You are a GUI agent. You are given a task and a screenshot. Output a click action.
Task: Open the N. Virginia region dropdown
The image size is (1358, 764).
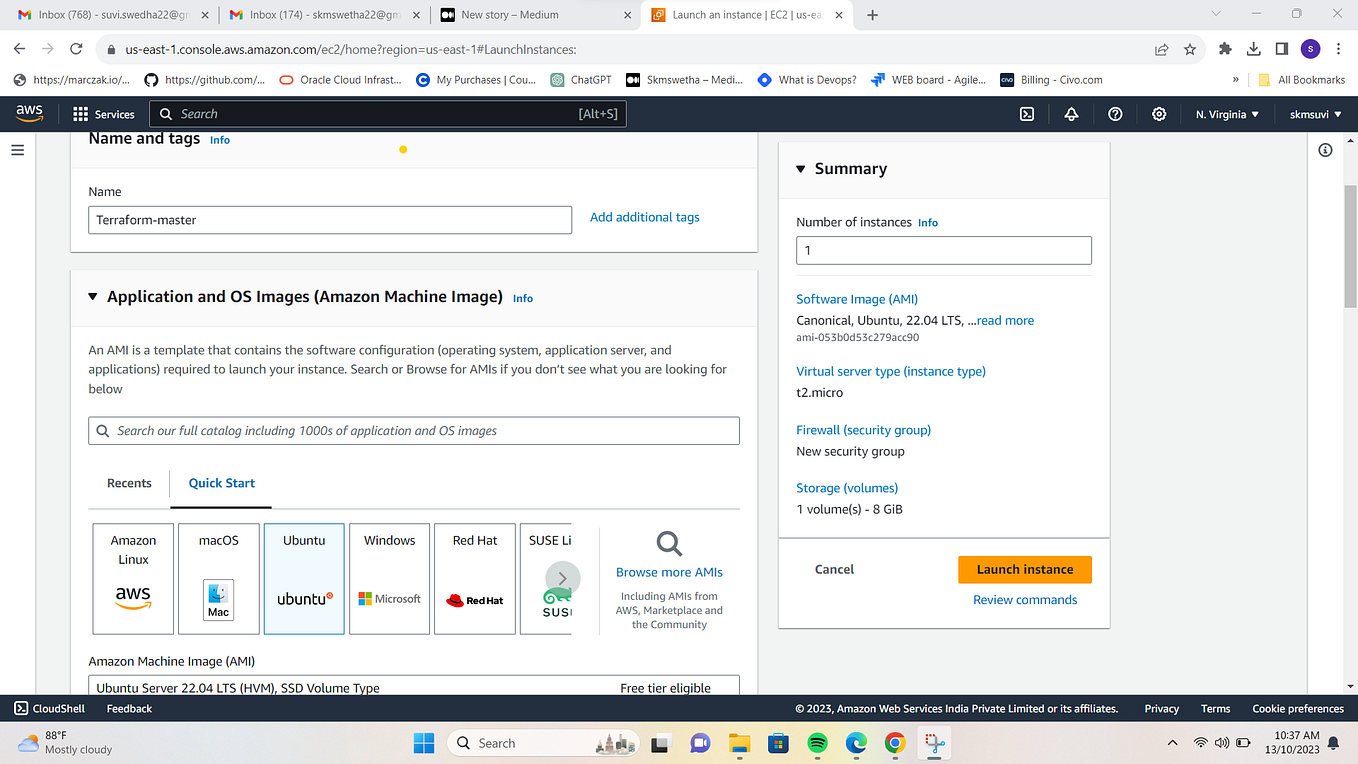pos(1226,114)
